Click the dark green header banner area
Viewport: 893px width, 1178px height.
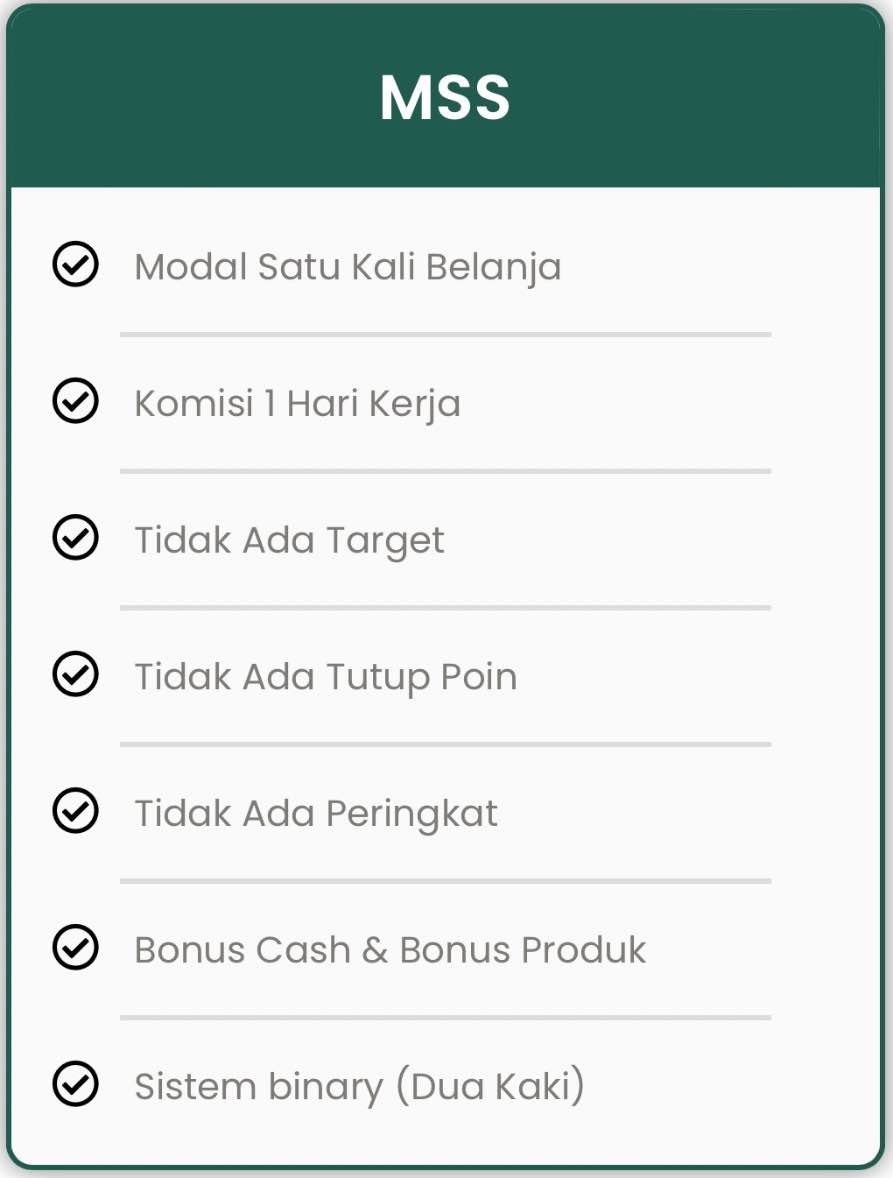pos(445,98)
